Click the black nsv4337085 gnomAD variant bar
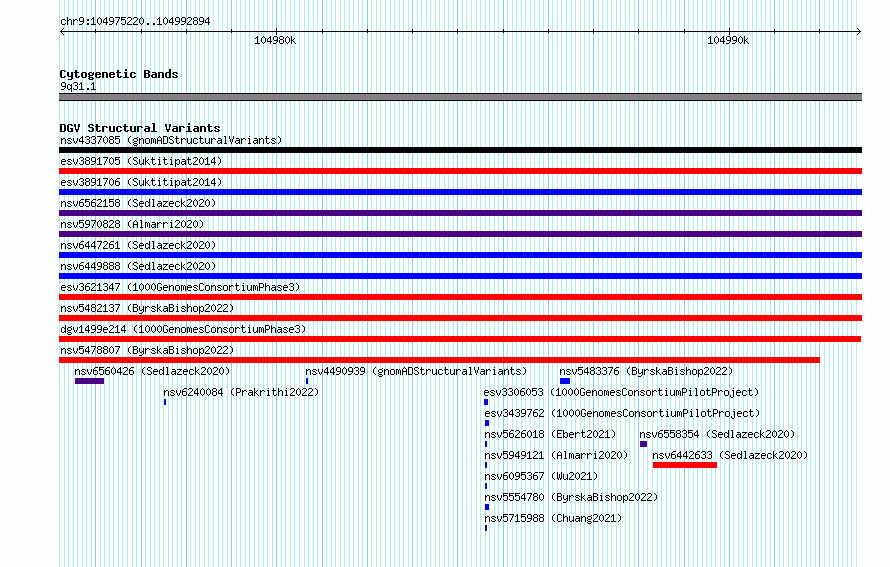890x567 pixels. 460,150
